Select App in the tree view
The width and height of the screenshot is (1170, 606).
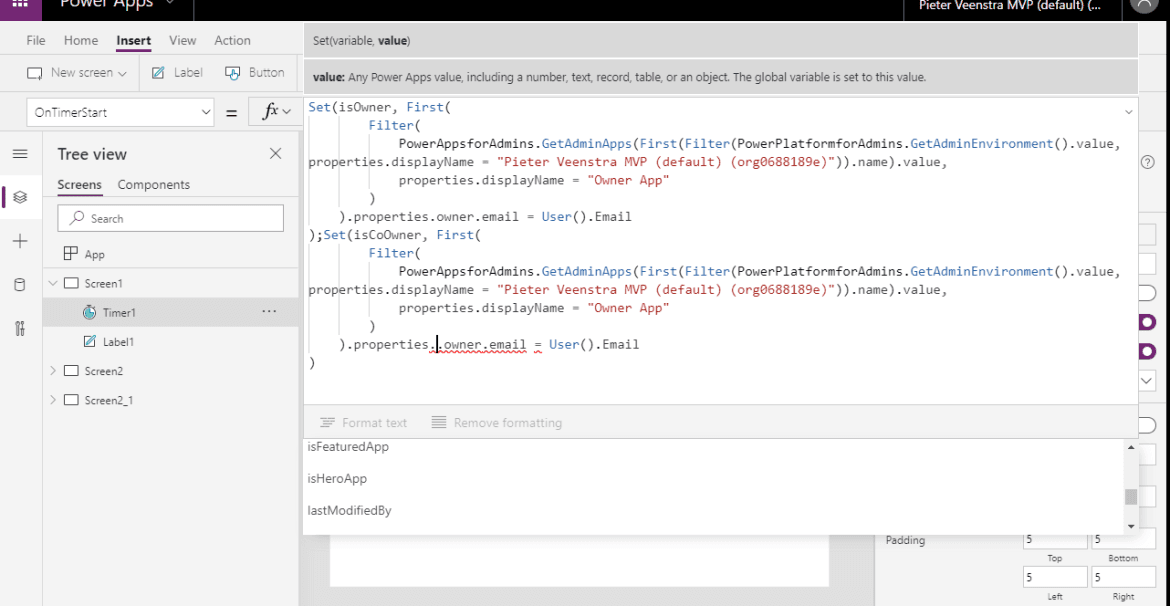coord(95,254)
